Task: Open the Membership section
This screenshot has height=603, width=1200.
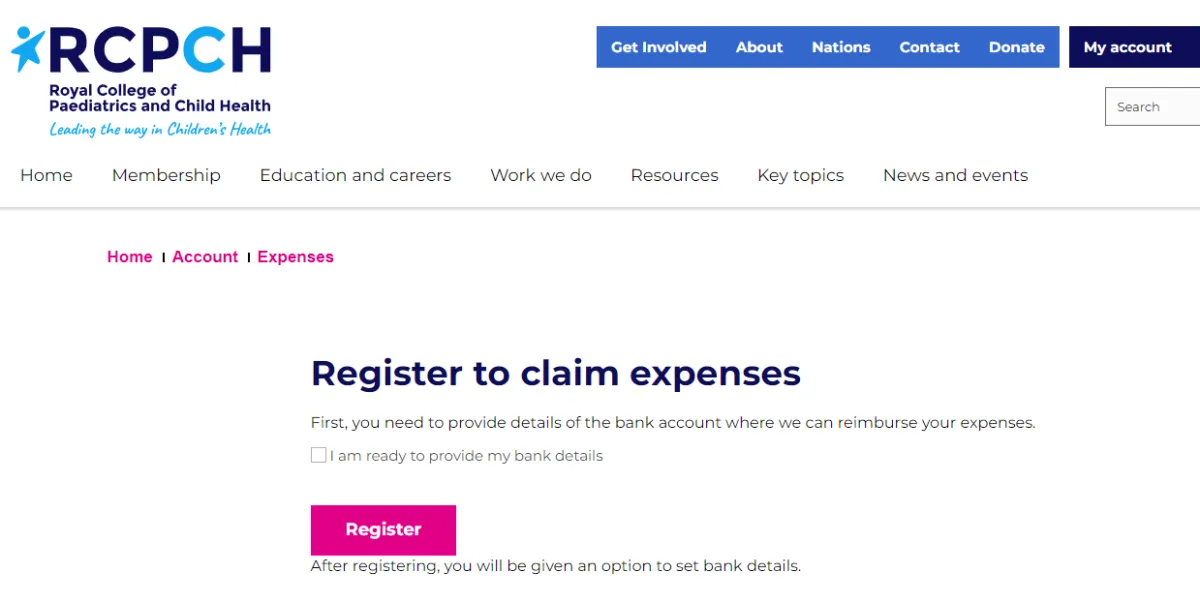Action: (166, 175)
